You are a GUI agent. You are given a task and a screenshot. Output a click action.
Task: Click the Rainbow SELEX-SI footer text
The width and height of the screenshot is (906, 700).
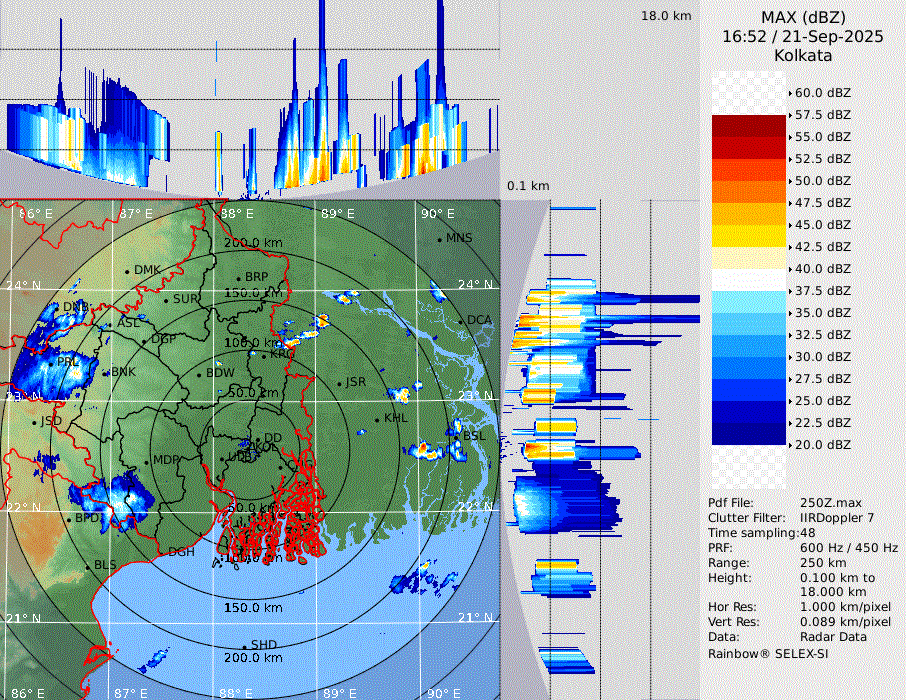click(768, 653)
